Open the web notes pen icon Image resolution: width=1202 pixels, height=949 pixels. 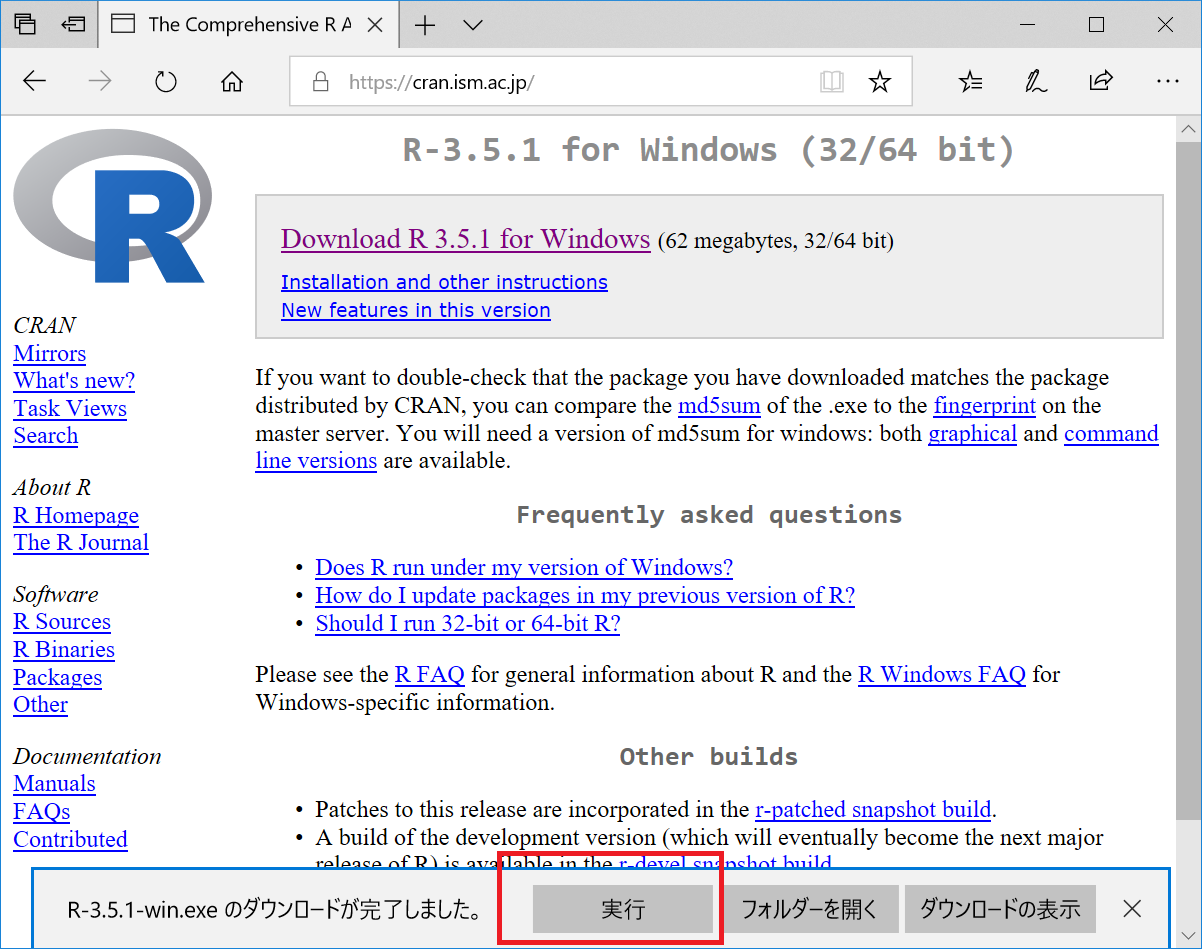(1035, 82)
